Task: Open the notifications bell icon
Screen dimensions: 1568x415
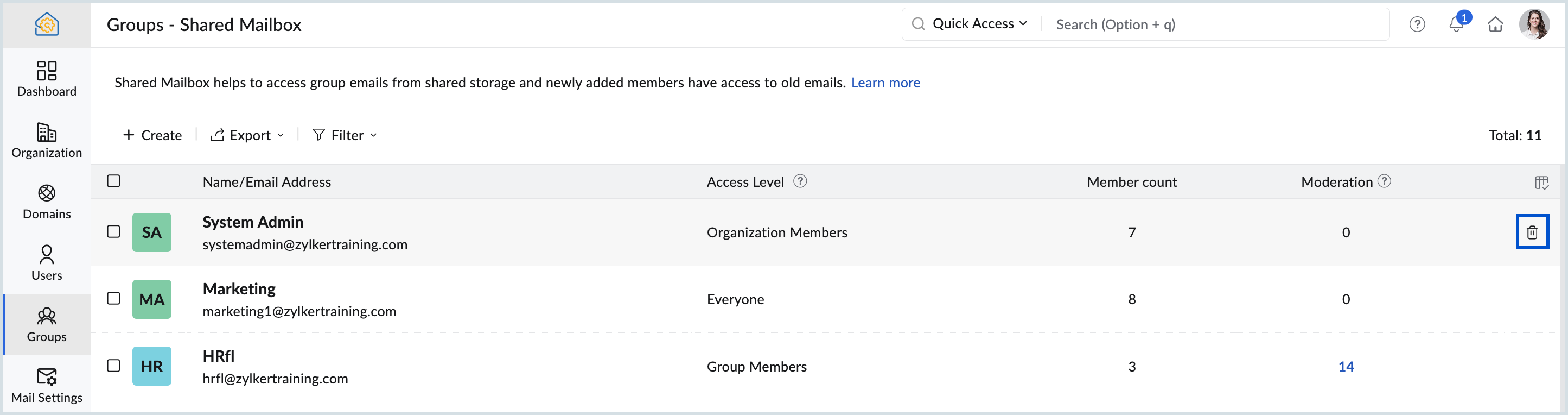Action: point(1456,24)
